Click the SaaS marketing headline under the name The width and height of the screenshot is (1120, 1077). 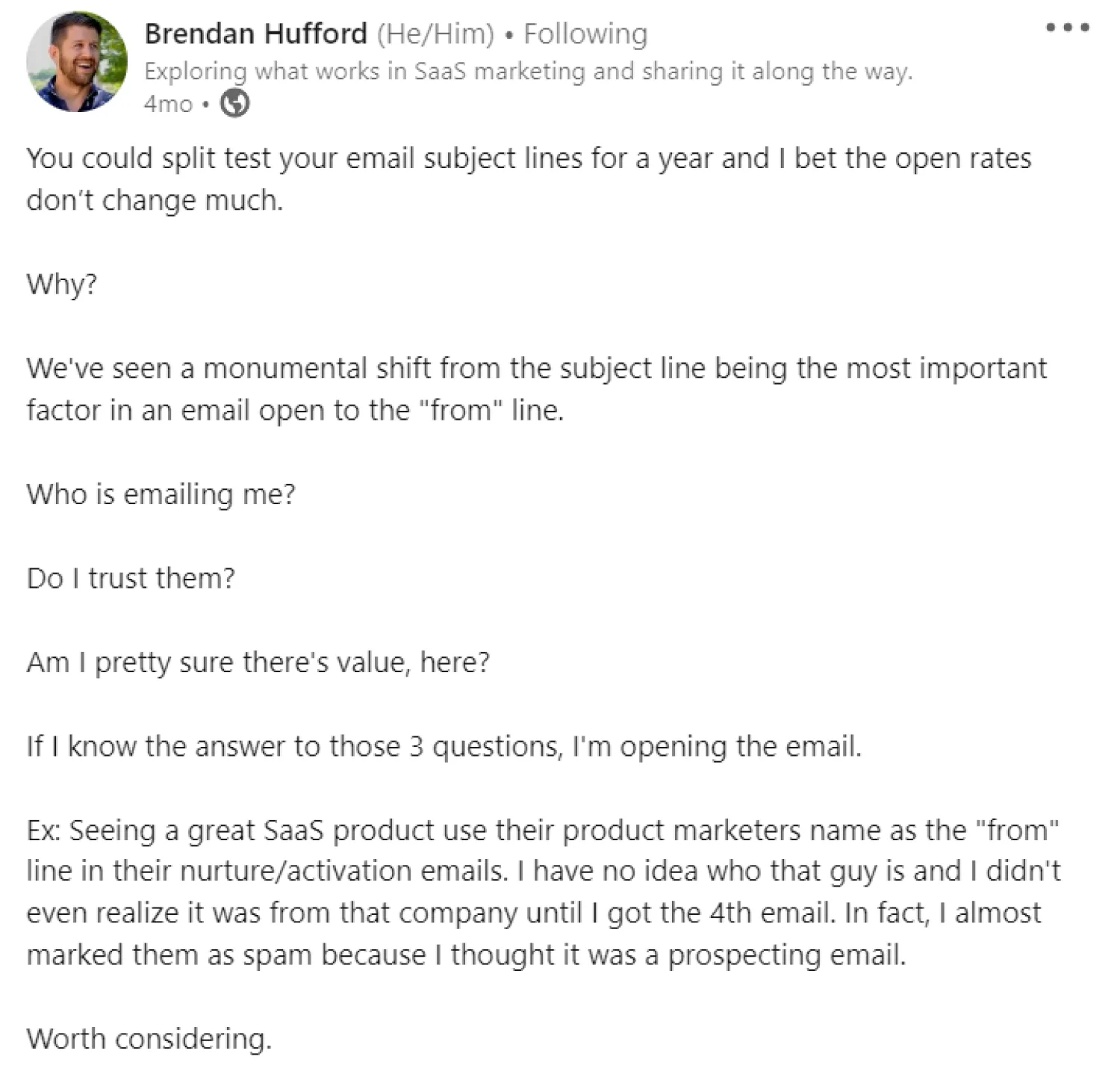pyautogui.click(x=528, y=71)
